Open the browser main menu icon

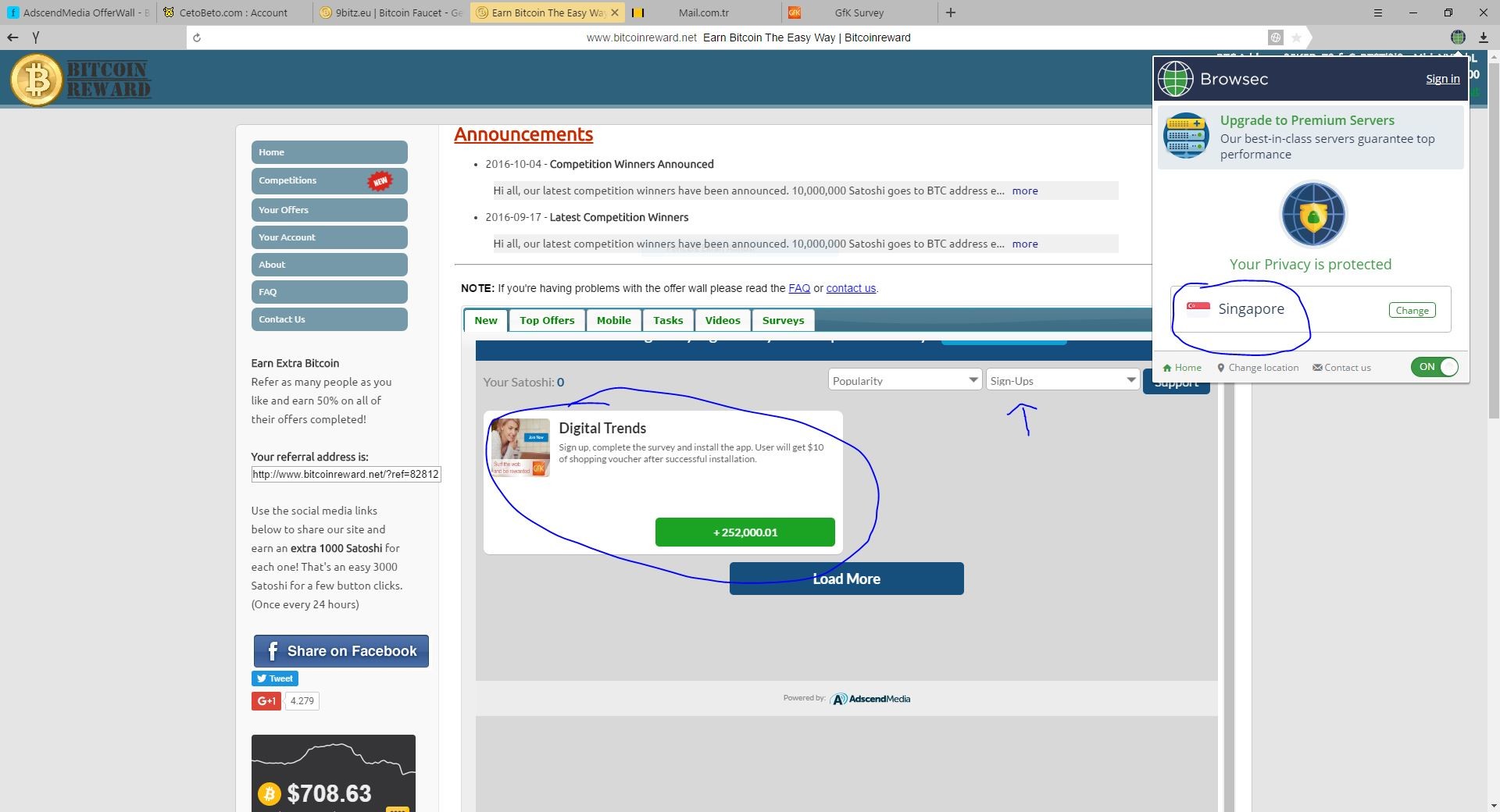pos(1378,12)
